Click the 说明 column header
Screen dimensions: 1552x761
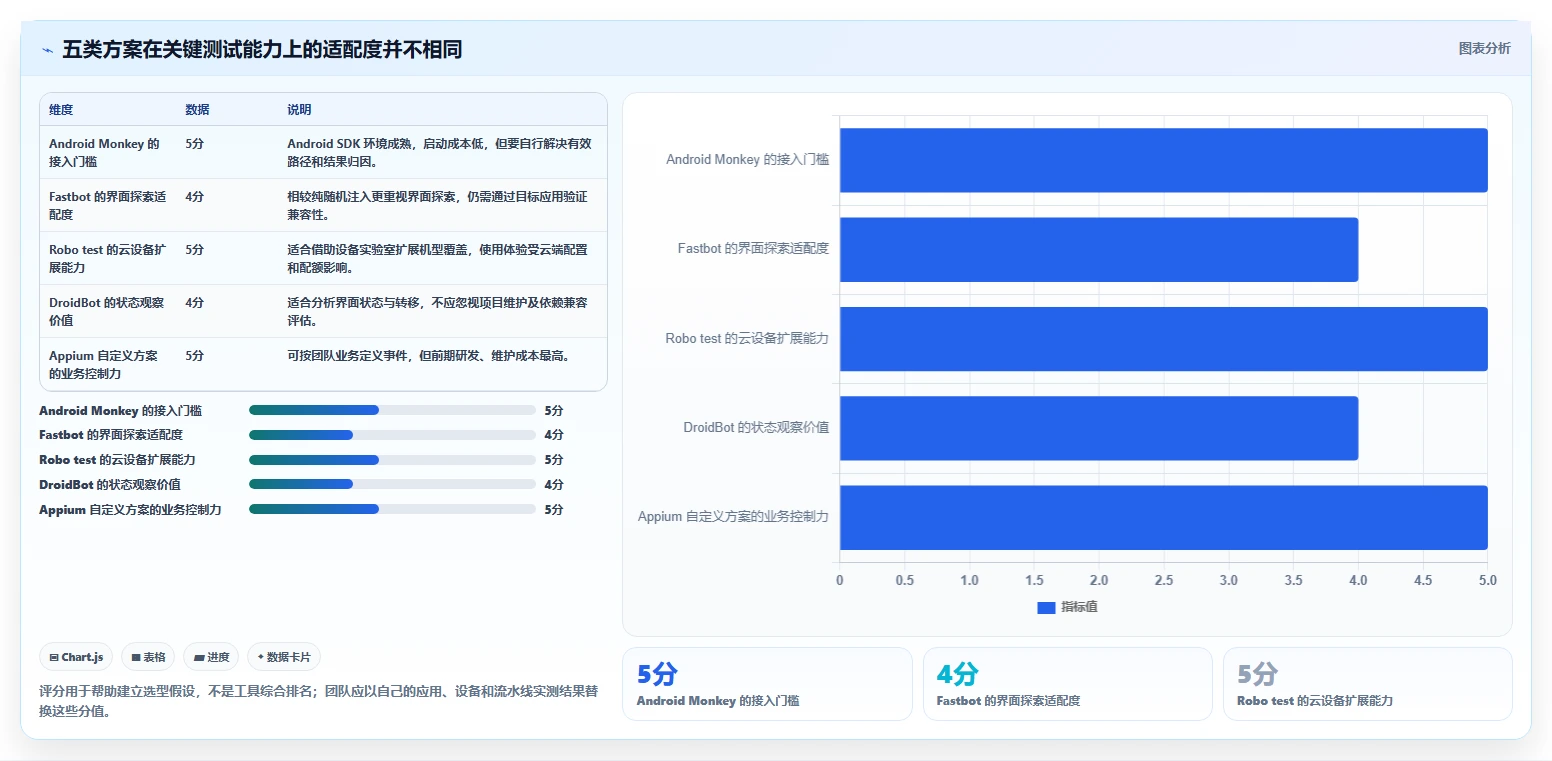point(299,110)
